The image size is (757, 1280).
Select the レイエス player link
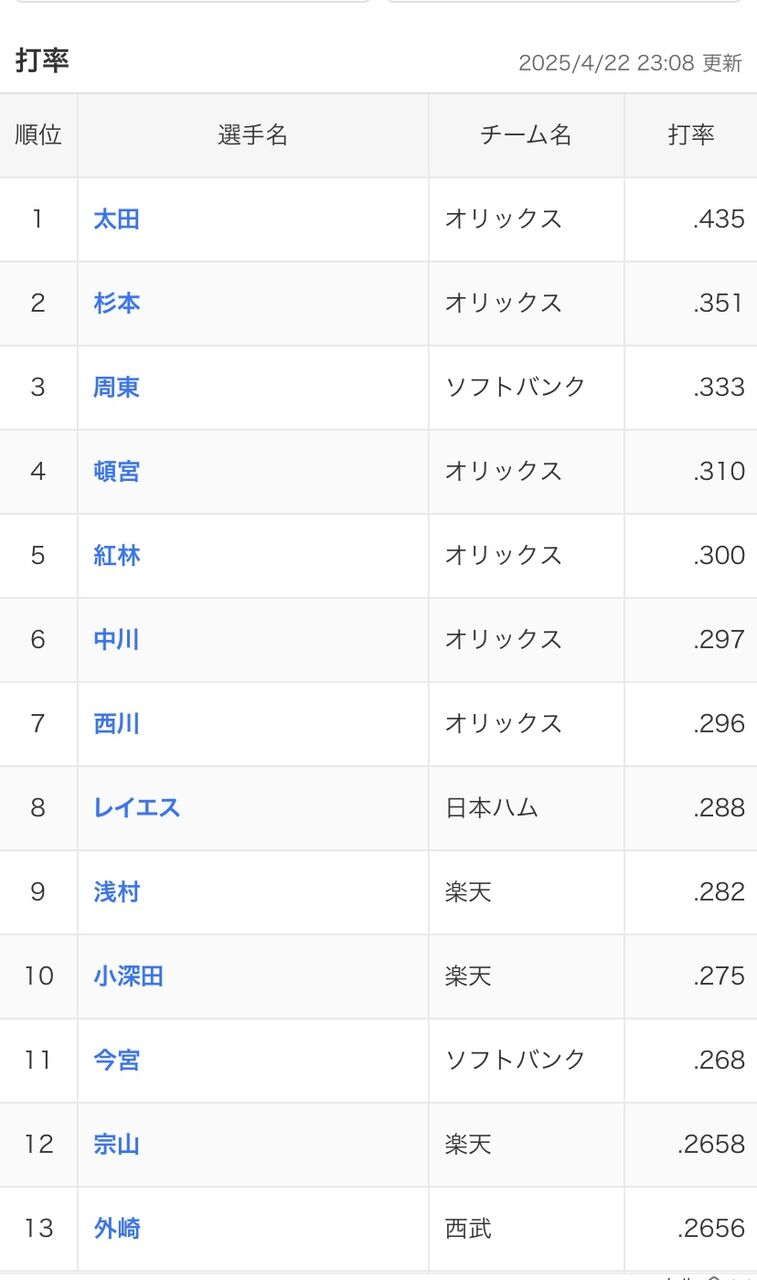coord(137,807)
